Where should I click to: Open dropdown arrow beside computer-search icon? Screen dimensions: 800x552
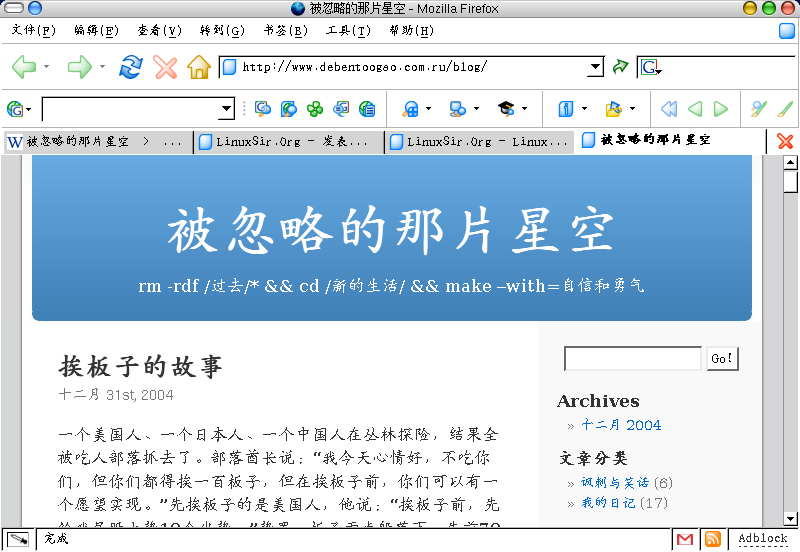click(x=476, y=109)
